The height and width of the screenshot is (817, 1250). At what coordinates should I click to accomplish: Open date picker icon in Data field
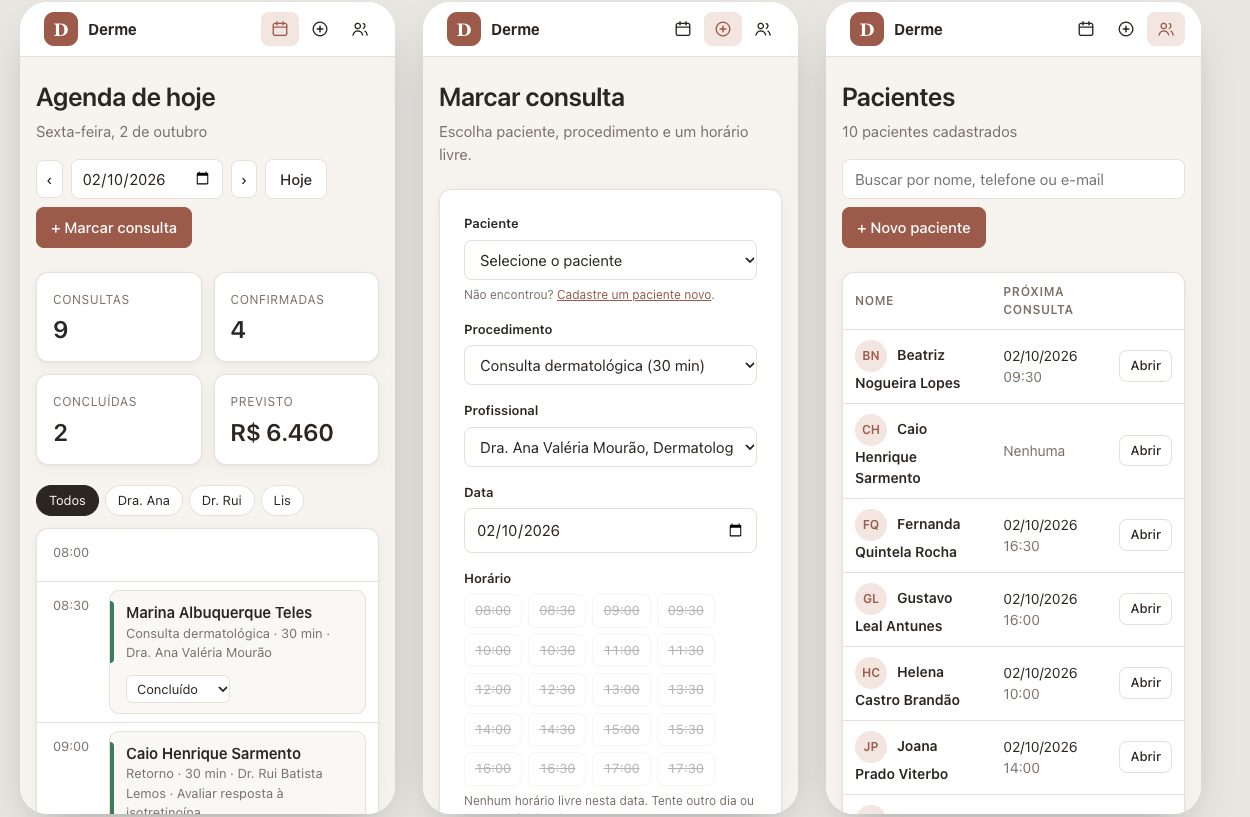click(736, 530)
